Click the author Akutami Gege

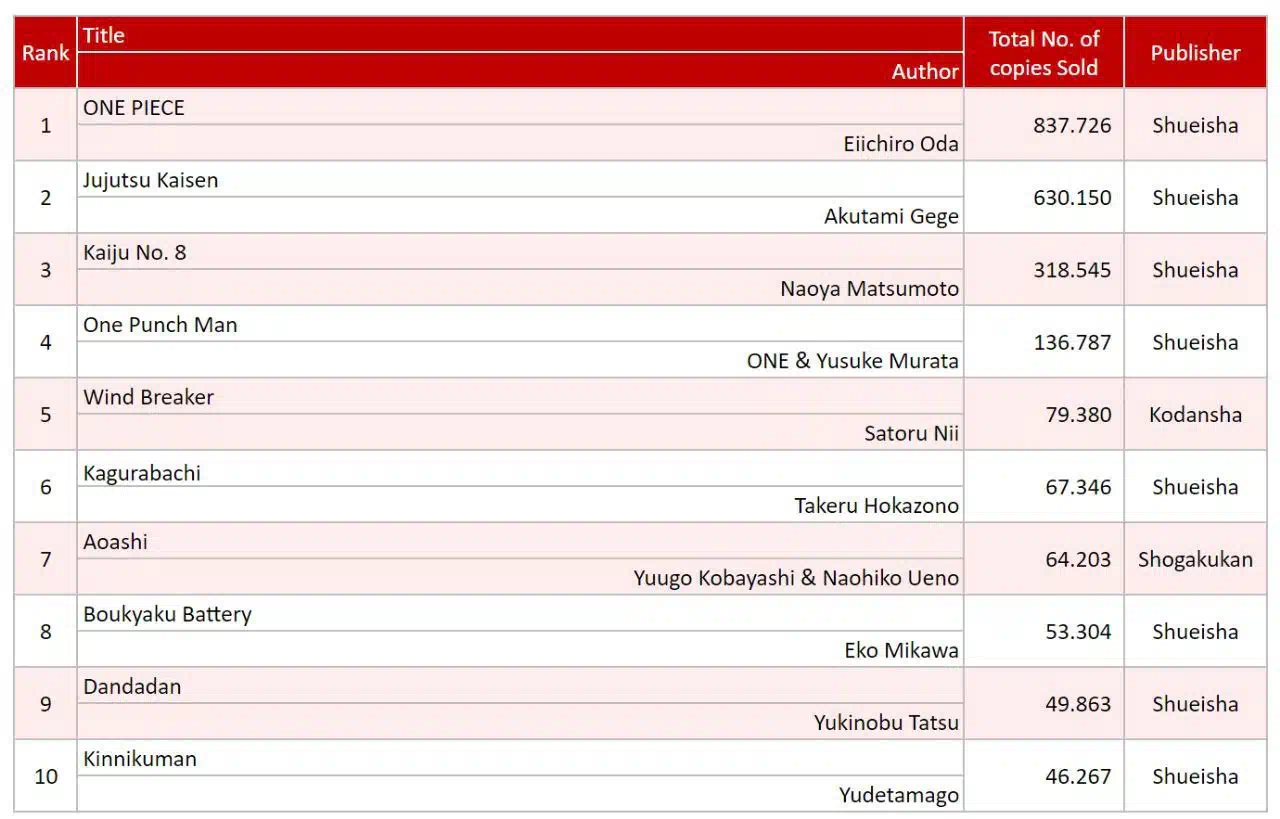[x=891, y=216]
